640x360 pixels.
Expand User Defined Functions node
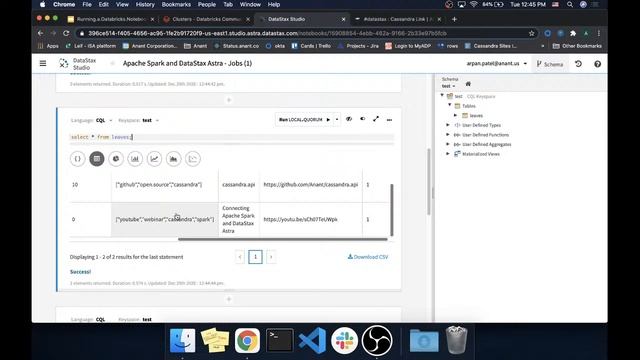[x=448, y=135]
